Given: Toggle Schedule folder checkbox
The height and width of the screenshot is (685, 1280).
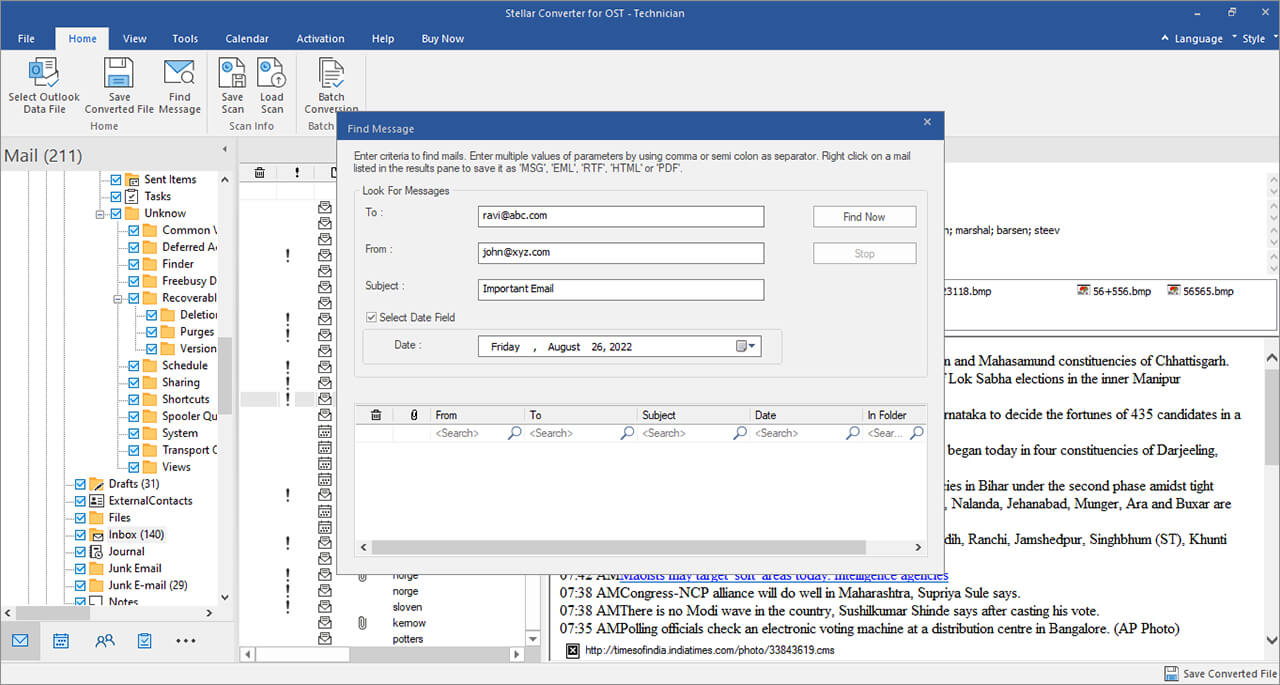Looking at the screenshot, I should [134, 366].
